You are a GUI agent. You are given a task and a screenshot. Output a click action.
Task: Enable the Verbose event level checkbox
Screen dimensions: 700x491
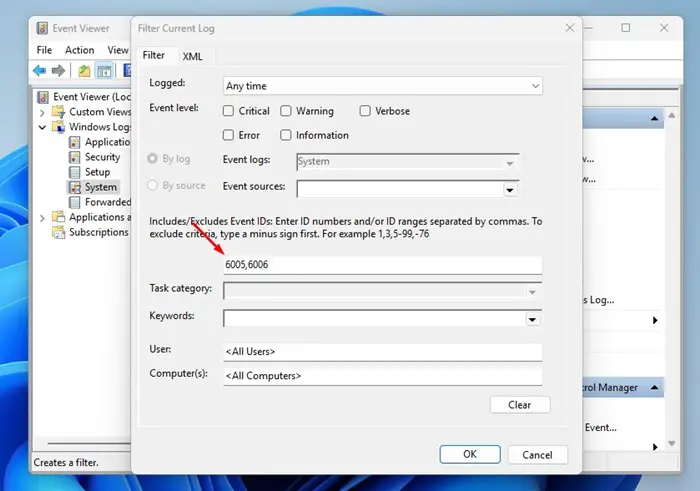coord(365,111)
